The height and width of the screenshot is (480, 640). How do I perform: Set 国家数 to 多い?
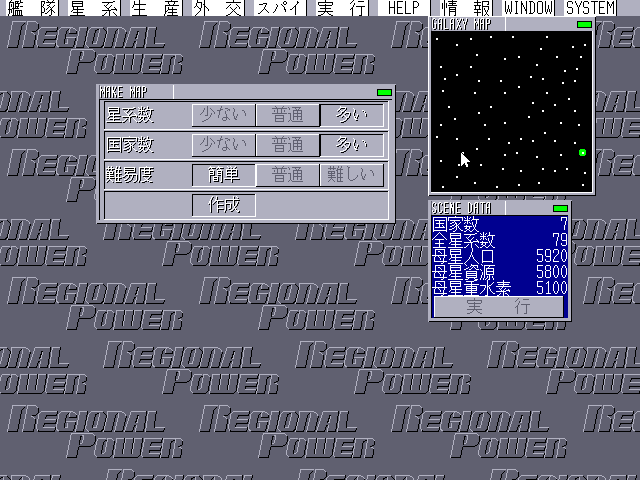coord(352,145)
